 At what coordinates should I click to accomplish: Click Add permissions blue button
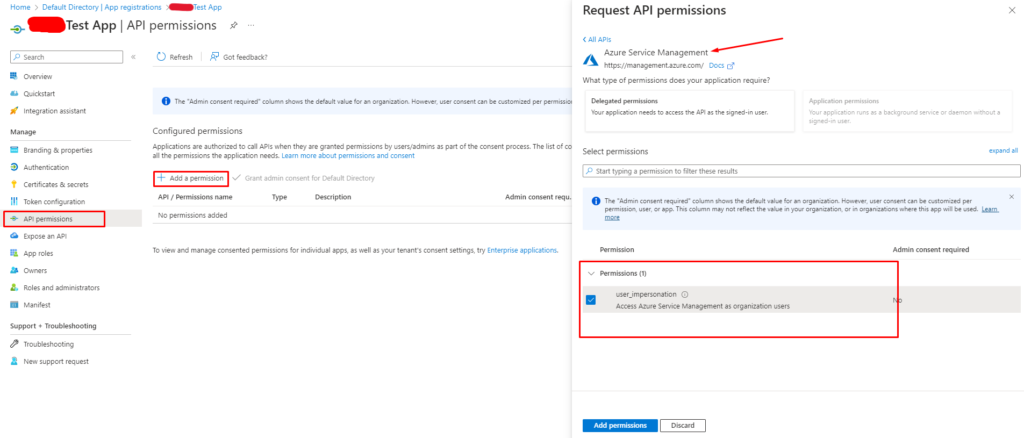click(620, 426)
